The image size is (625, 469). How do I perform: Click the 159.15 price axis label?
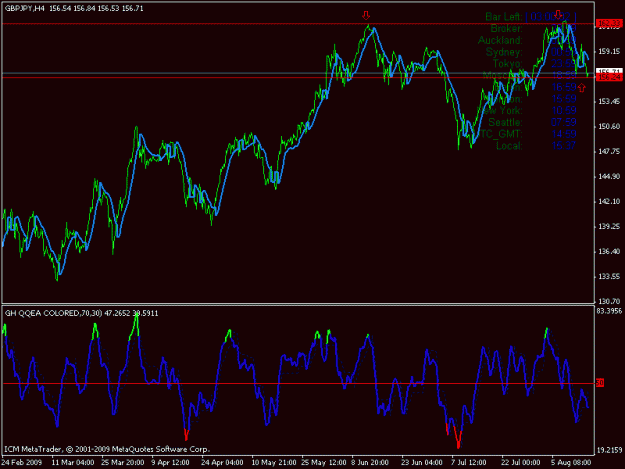(x=609, y=51)
